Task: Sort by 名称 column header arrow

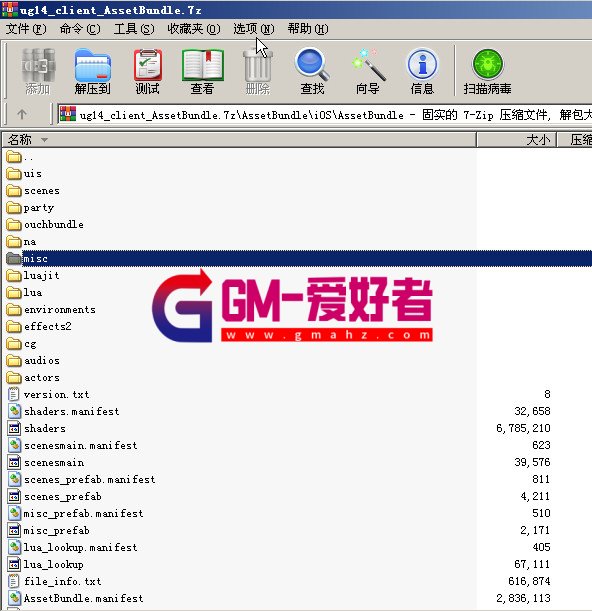Action: click(x=44, y=140)
